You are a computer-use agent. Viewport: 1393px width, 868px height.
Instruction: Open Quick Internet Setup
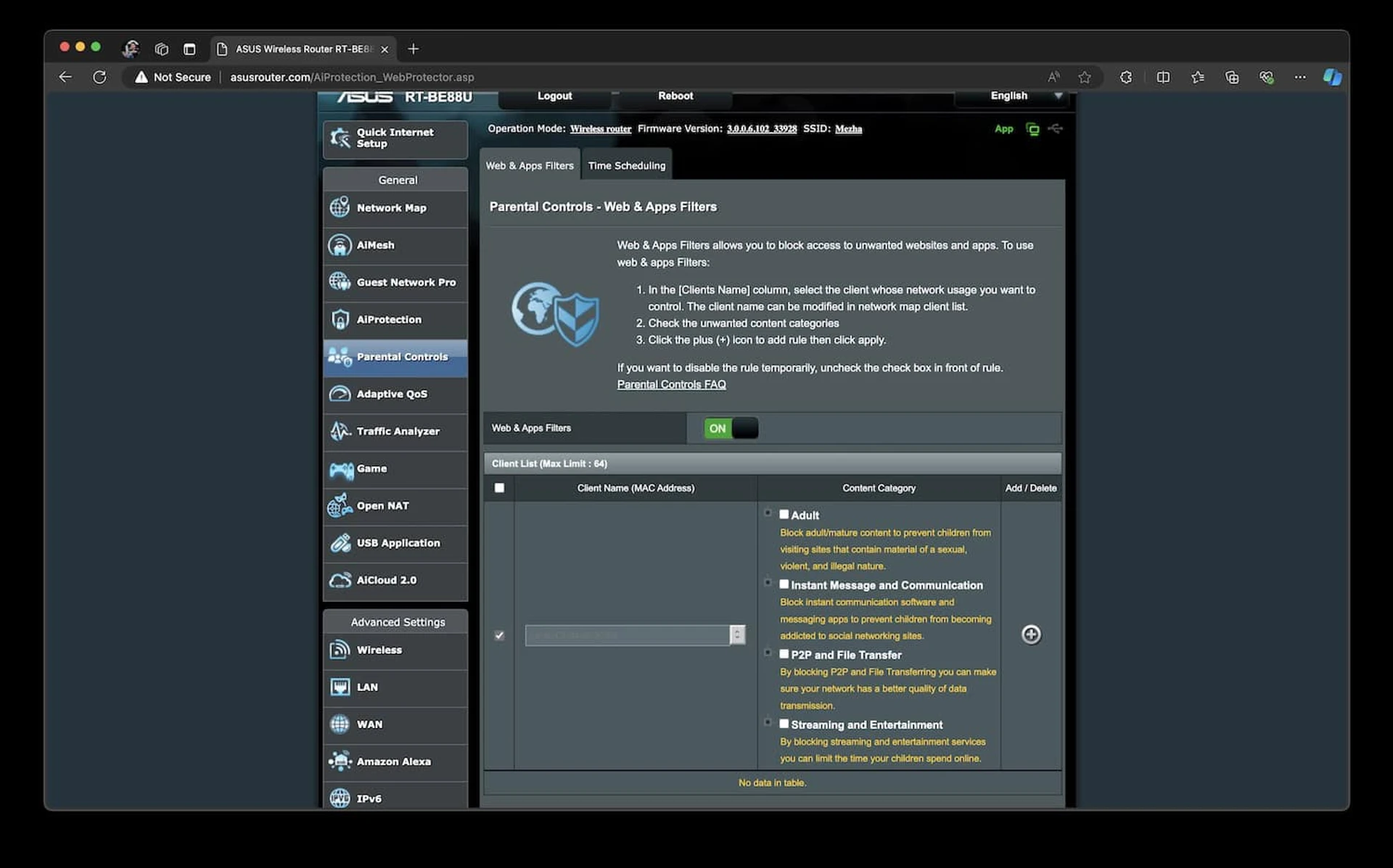click(395, 138)
